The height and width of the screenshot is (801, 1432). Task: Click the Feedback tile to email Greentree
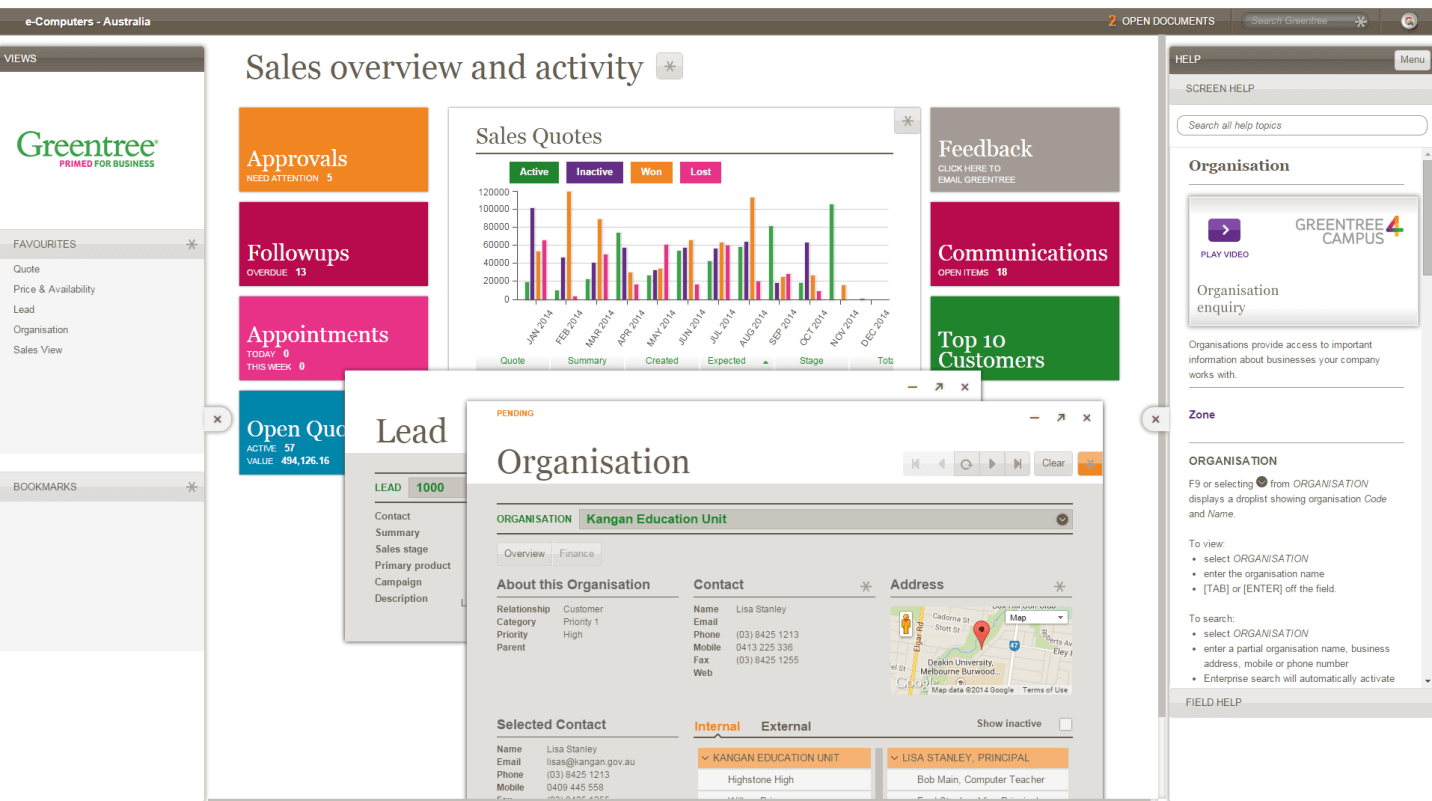pos(1025,149)
